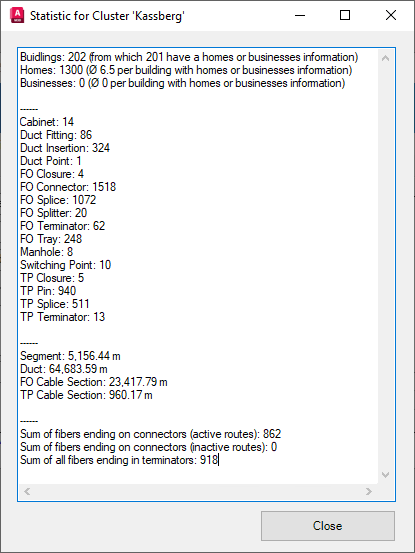Place cursor in 'FO Tray: 248'
This screenshot has width=415, height=553.
(51, 239)
